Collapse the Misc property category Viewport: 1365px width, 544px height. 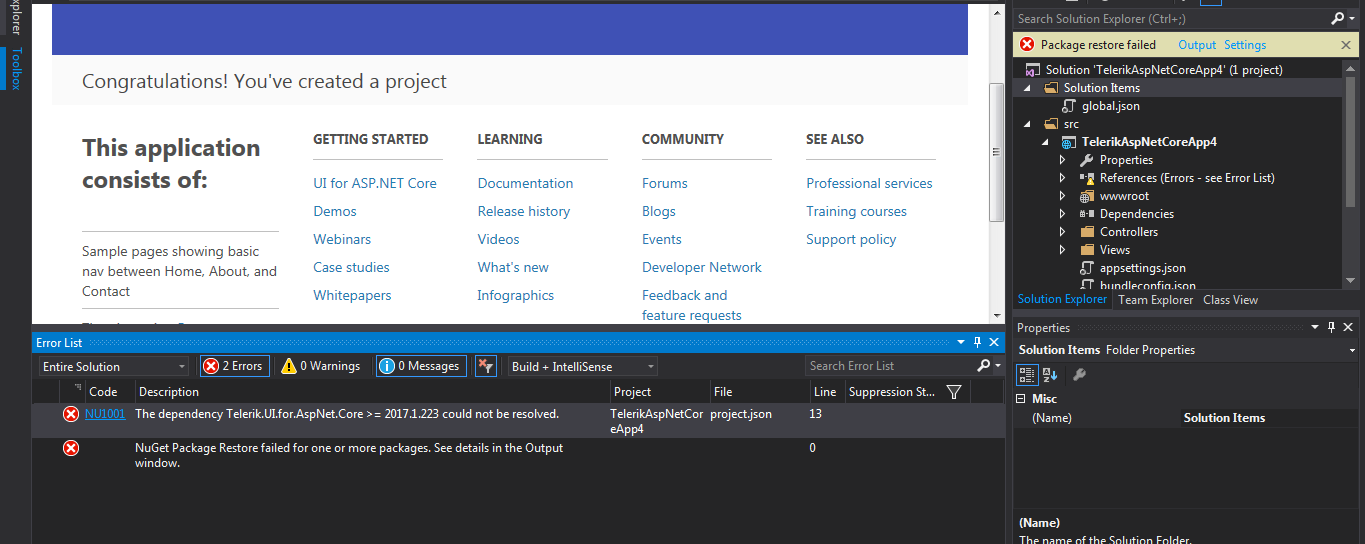(1022, 398)
